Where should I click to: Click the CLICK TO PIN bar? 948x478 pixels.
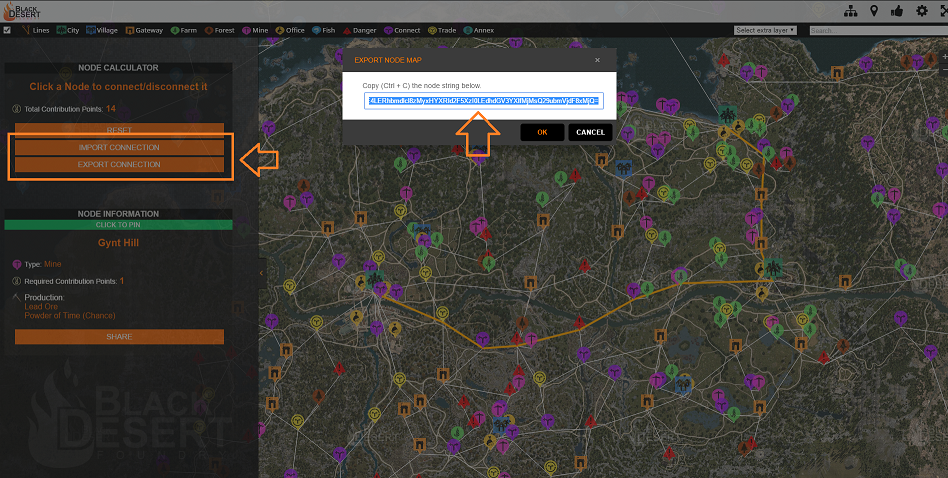coord(118,225)
